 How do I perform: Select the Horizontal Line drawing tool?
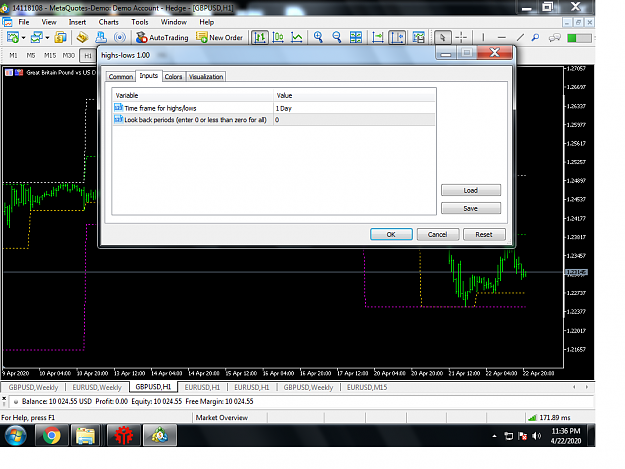point(502,37)
